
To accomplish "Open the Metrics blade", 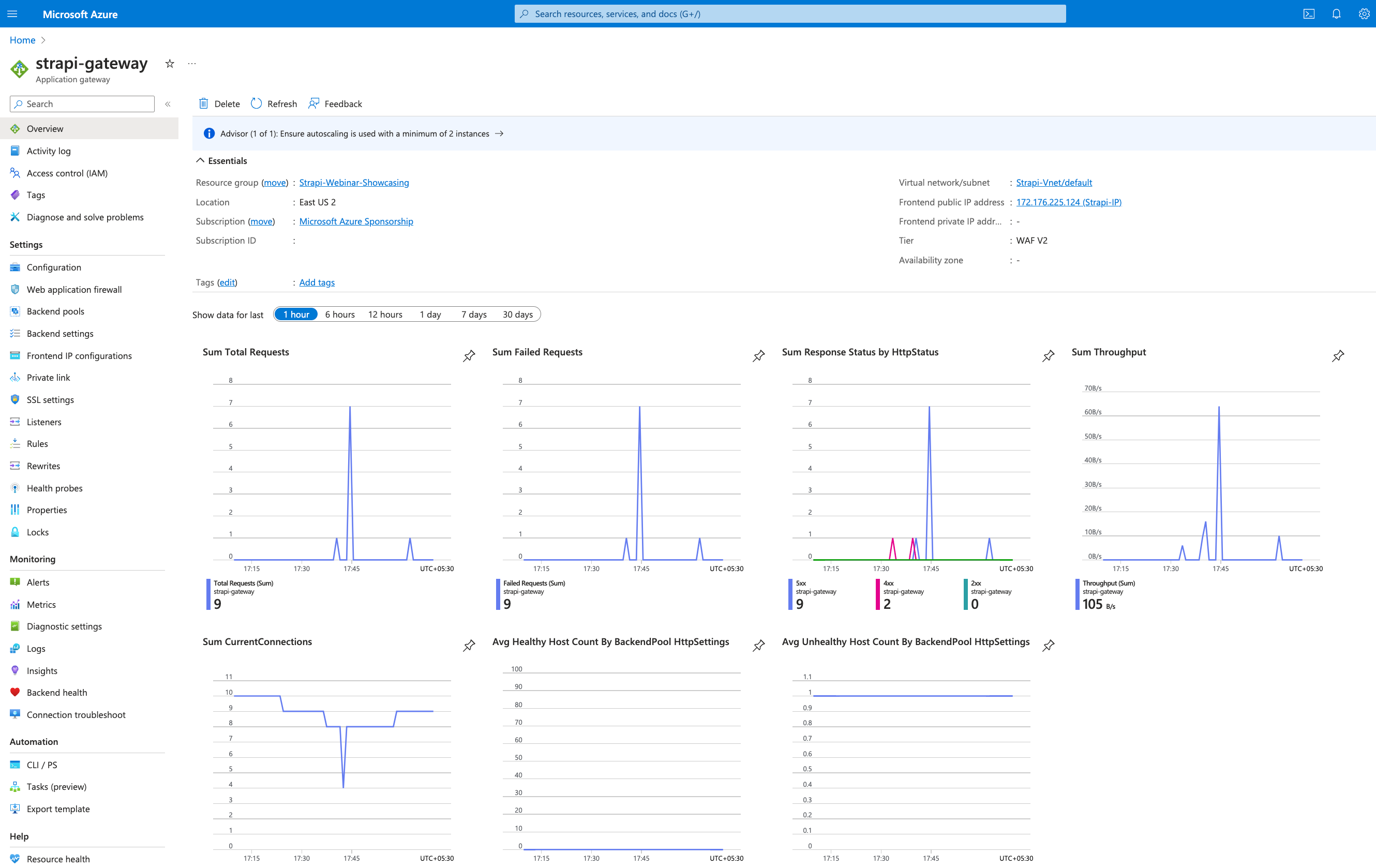I will point(41,604).
